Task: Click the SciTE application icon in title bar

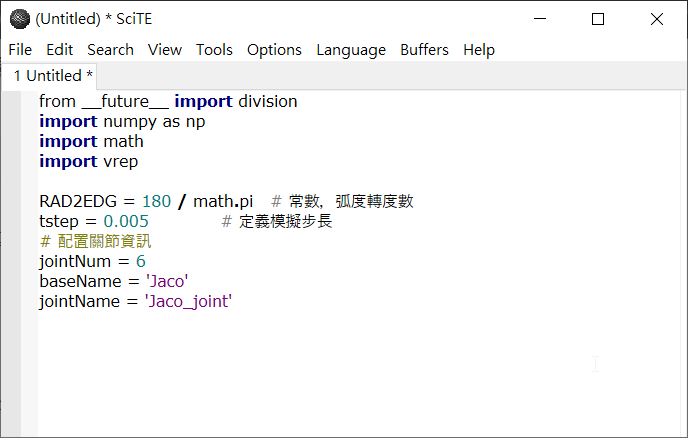Action: pos(20,19)
